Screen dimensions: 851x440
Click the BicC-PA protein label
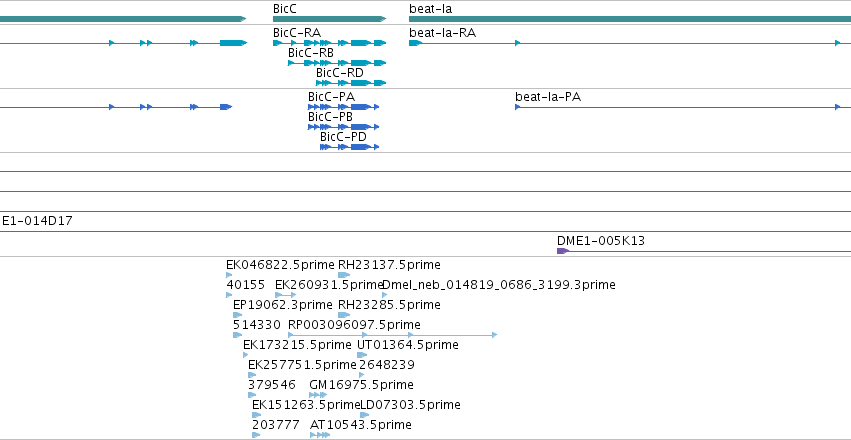point(331,97)
